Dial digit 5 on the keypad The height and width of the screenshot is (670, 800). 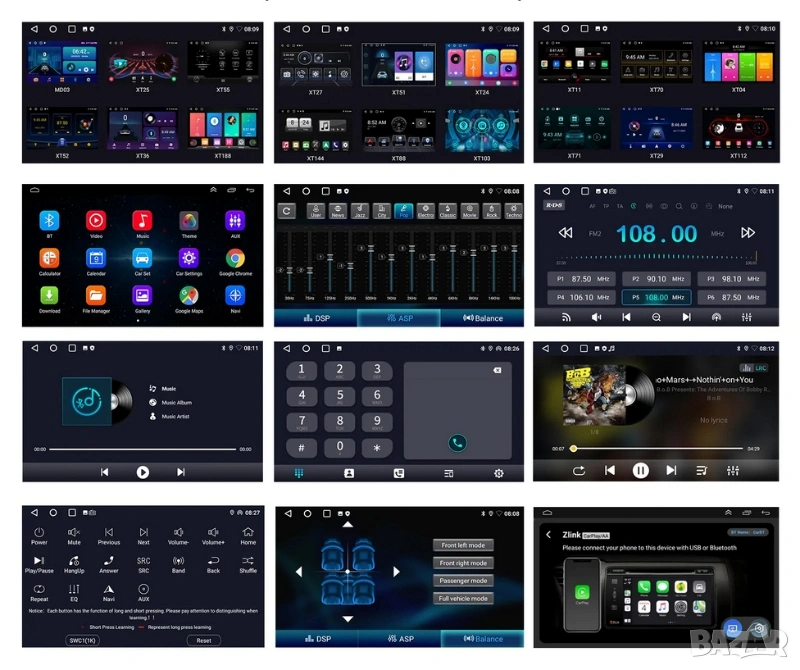tap(340, 396)
